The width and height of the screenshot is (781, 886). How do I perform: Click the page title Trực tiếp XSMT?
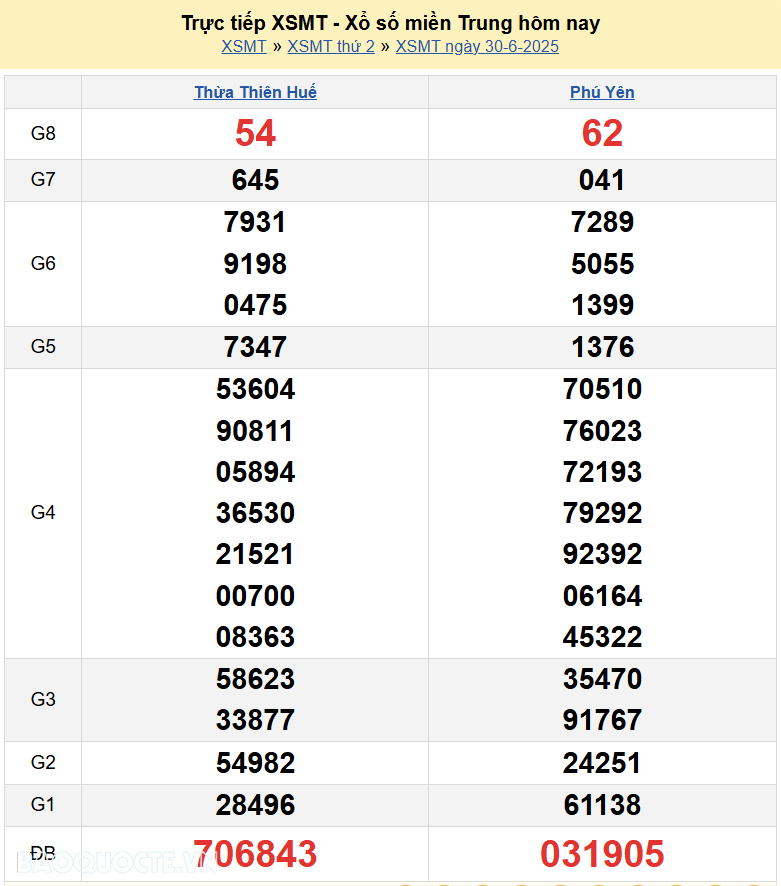click(390, 23)
